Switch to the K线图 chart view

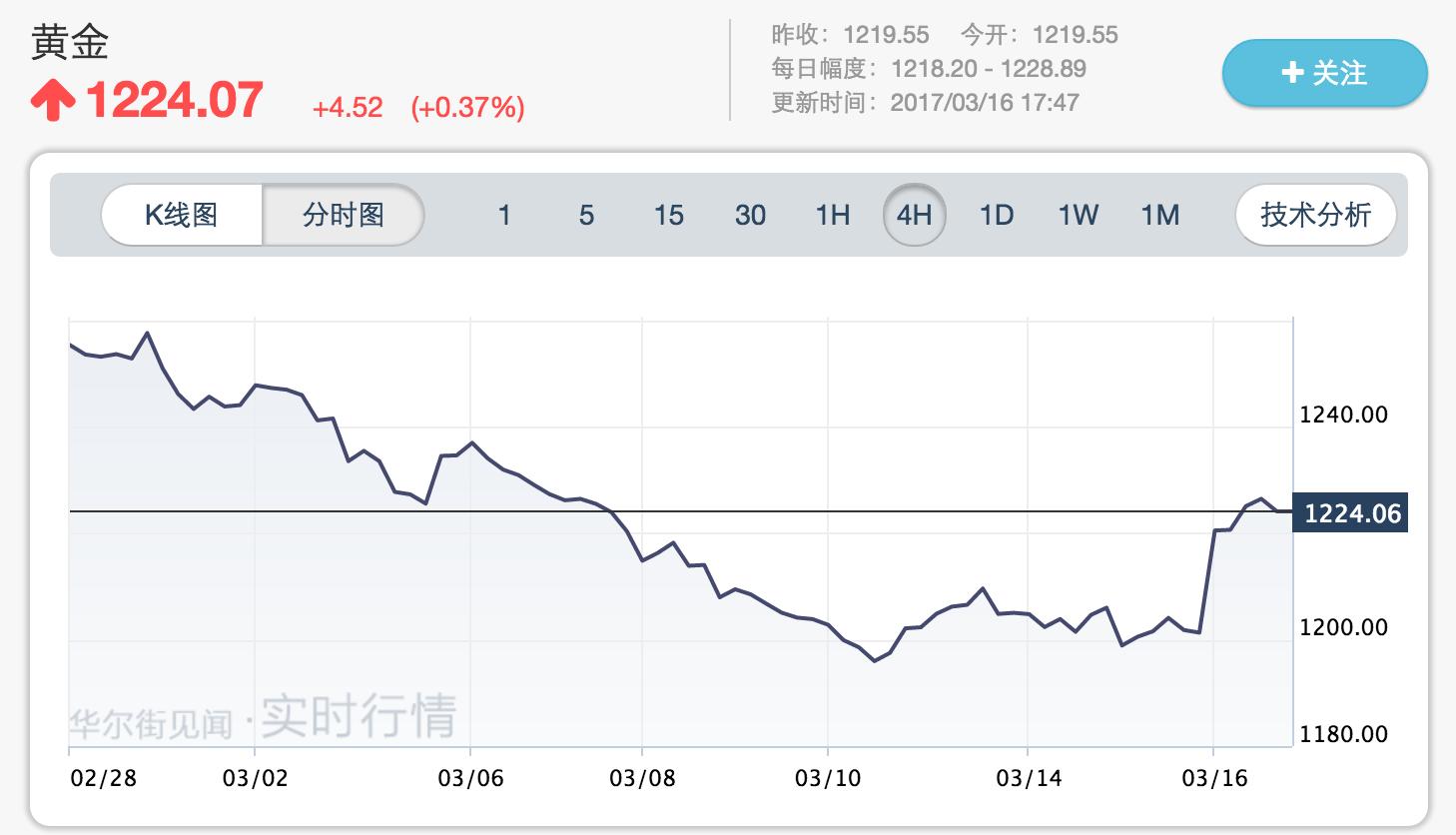(x=182, y=215)
